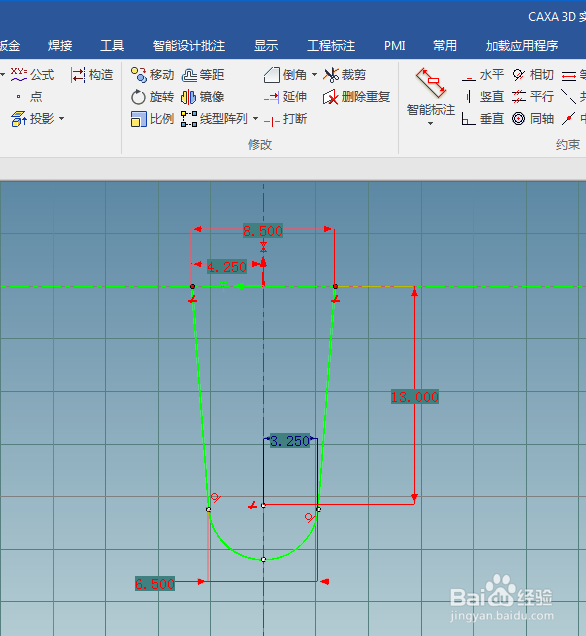
Task: Select the 3.250 dimension value
Action: point(290,441)
